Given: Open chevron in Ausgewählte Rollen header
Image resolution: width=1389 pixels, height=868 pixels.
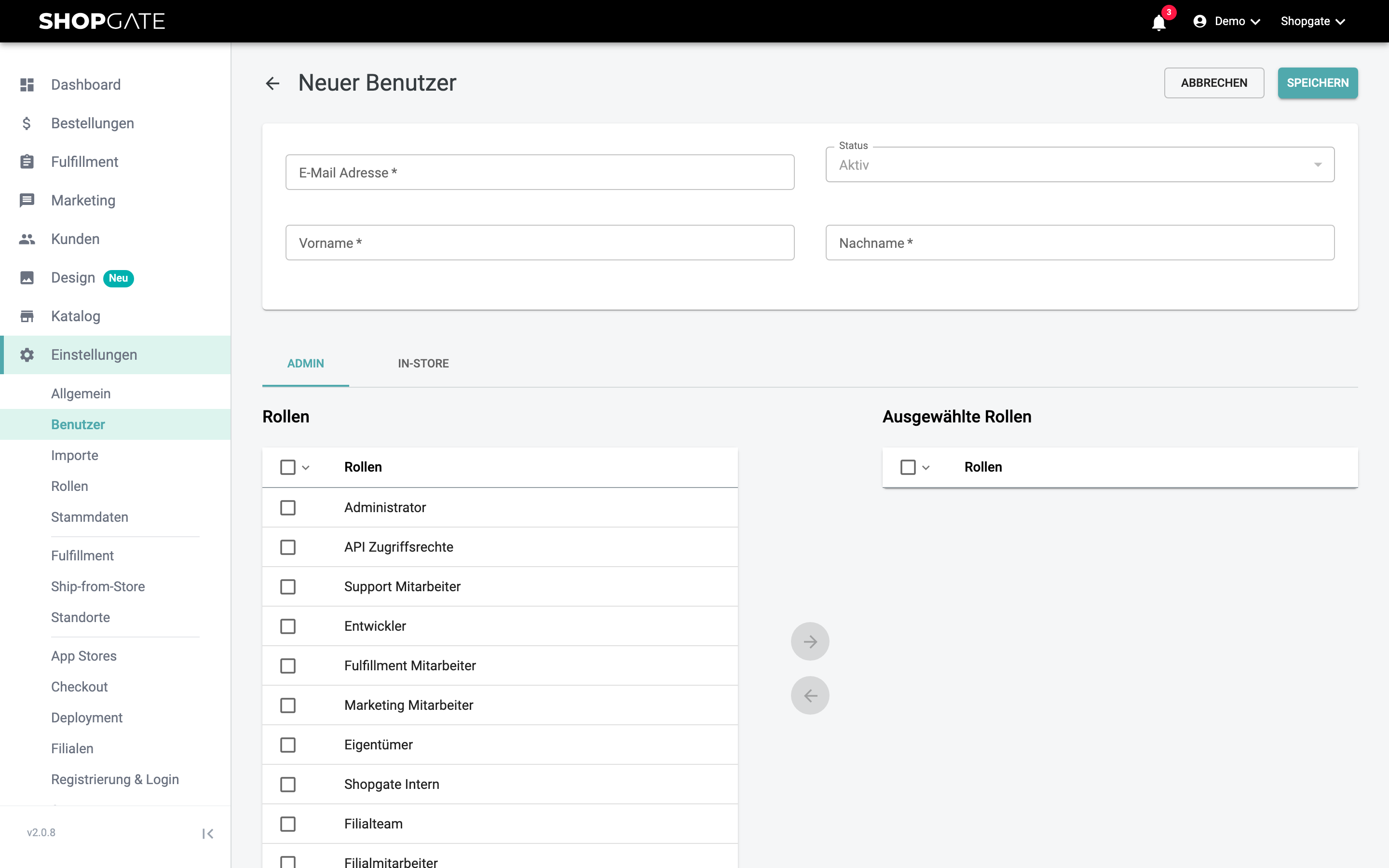Looking at the screenshot, I should 926,468.
